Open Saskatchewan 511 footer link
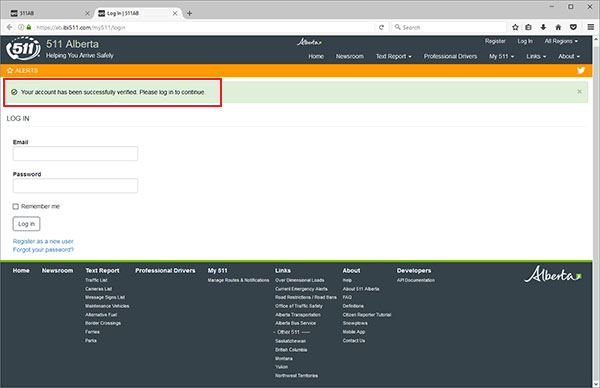This screenshot has width=600, height=388. 290,341
